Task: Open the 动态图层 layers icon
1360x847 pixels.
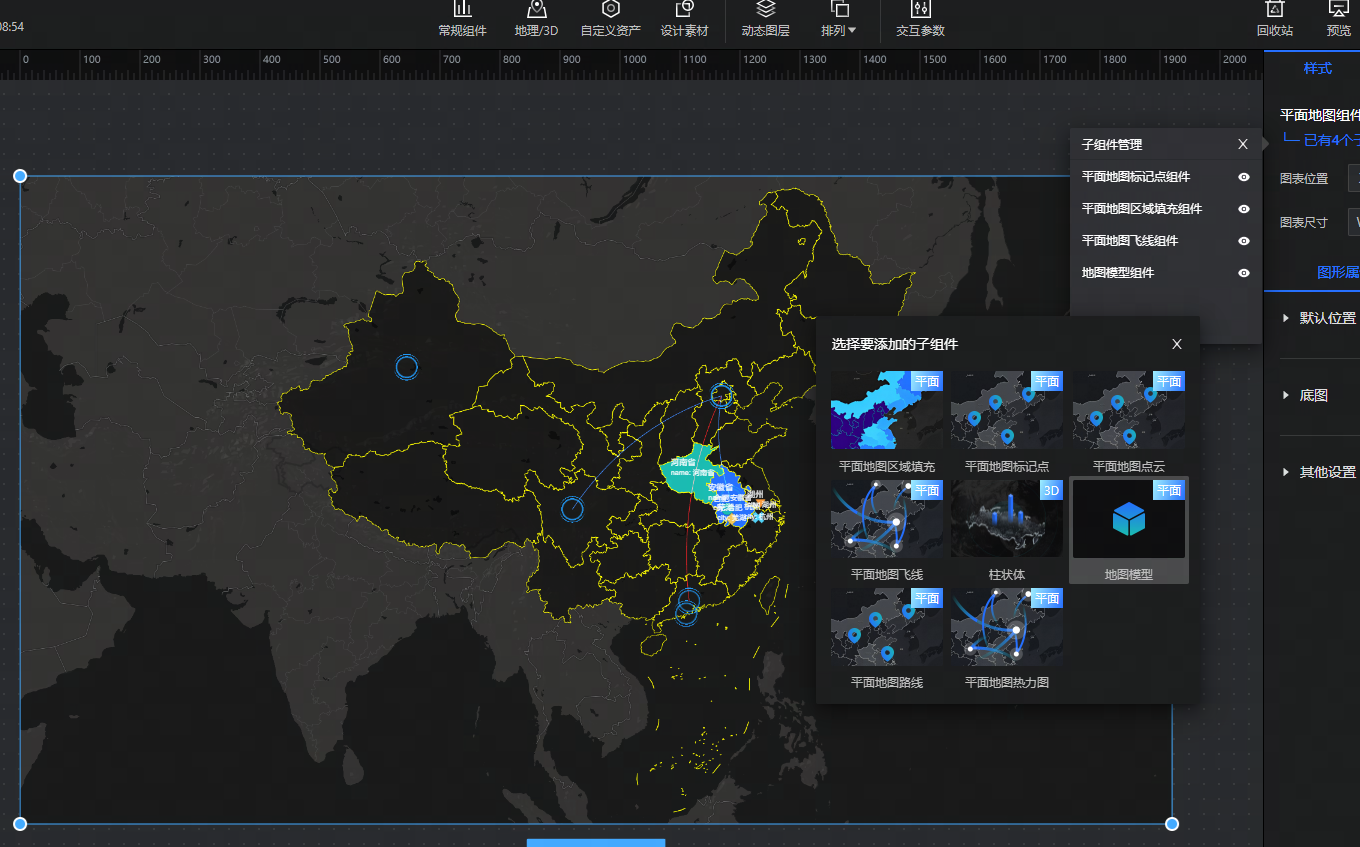Action: click(765, 11)
